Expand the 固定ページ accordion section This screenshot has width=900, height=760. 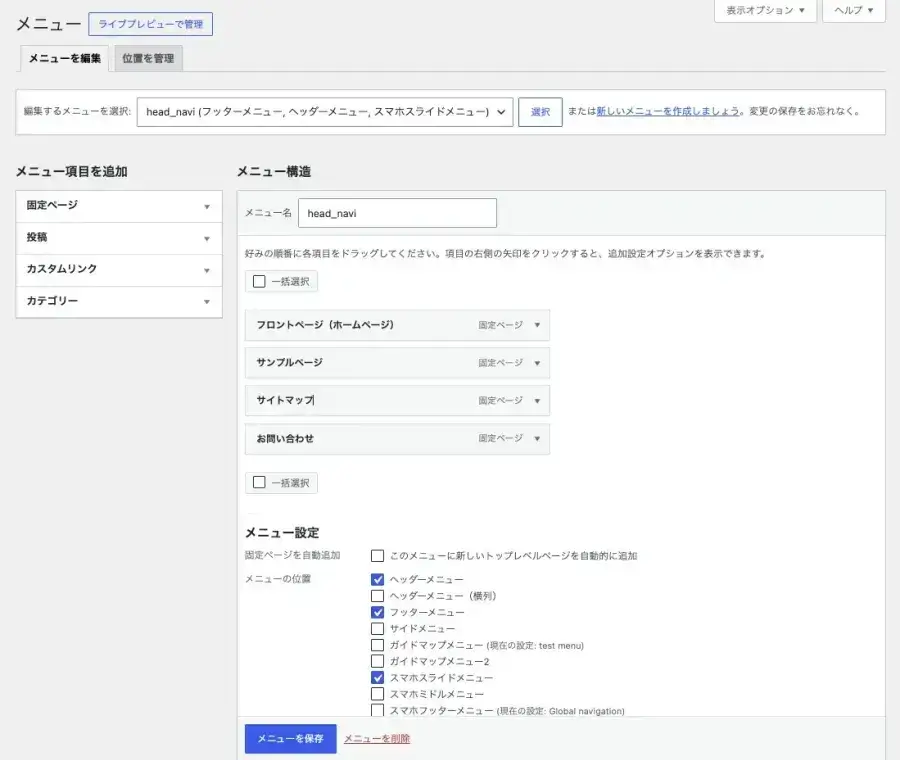tap(119, 205)
